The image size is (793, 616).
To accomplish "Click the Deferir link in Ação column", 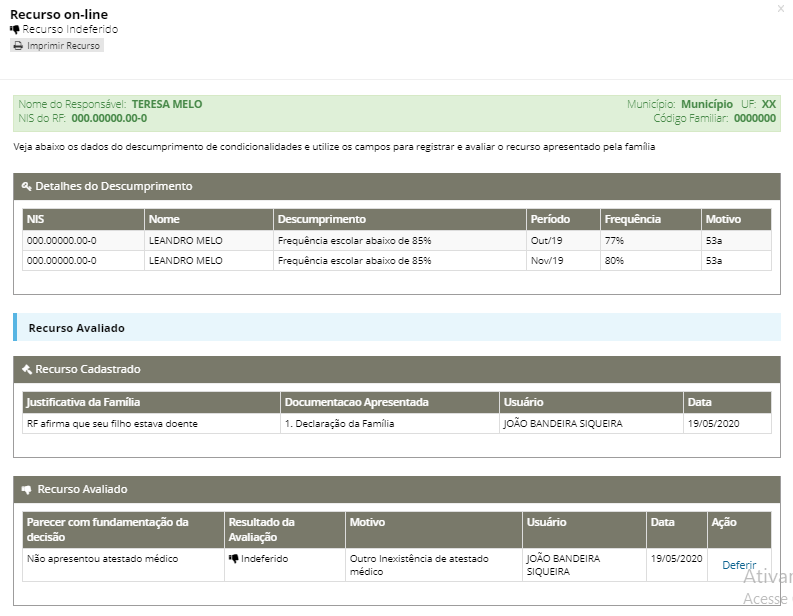I will [x=739, y=565].
